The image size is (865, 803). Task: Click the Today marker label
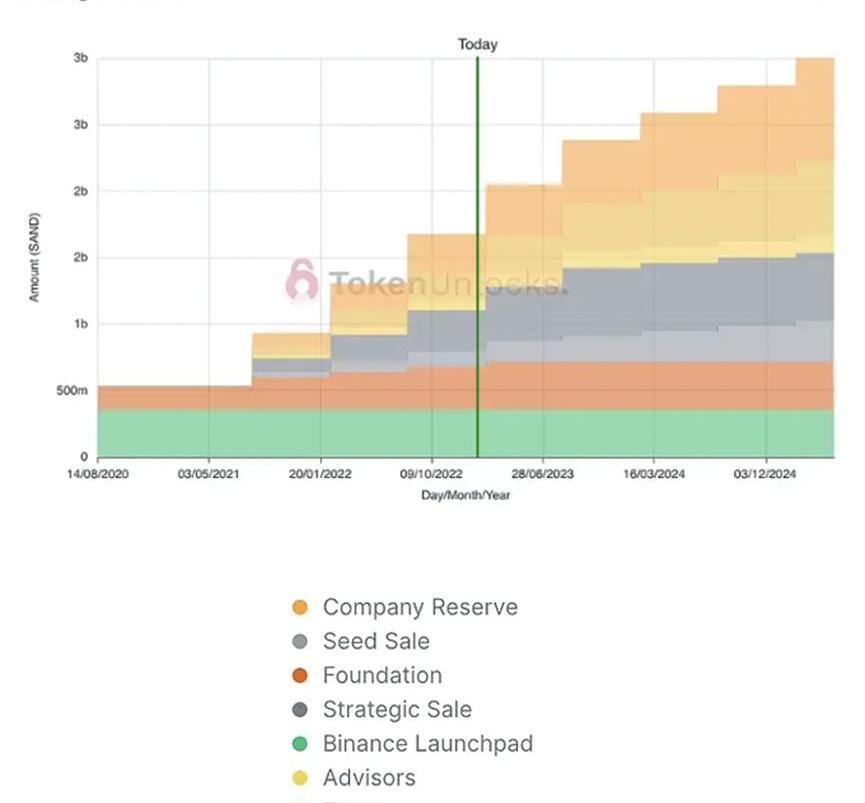point(478,44)
